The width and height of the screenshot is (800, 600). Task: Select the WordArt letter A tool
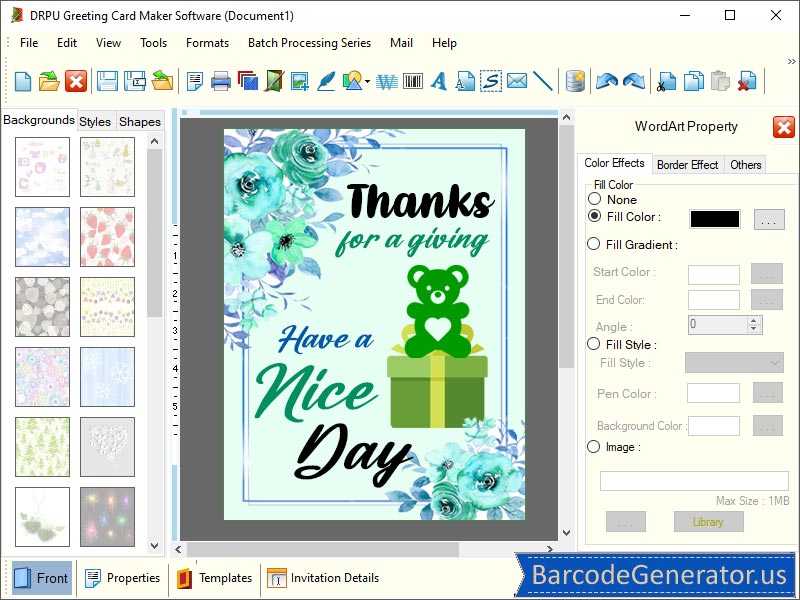pos(439,81)
